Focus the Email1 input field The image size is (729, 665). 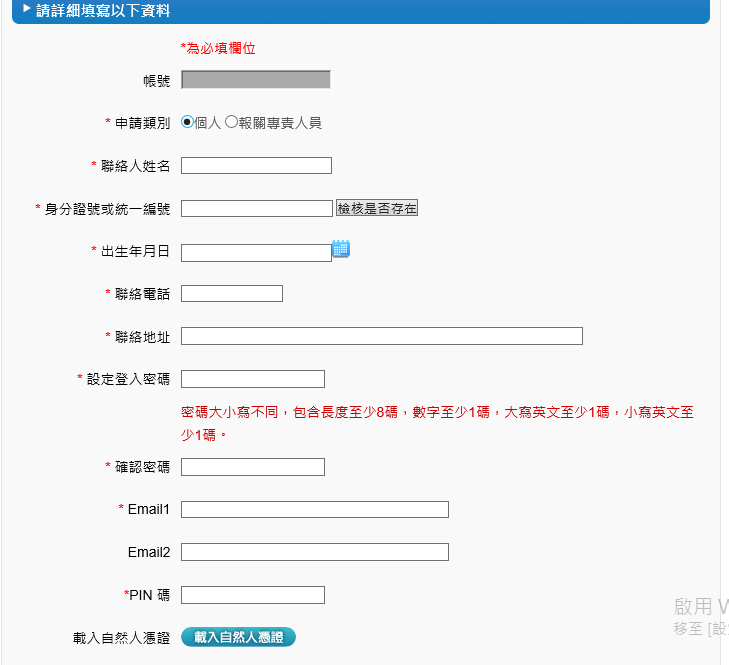click(315, 509)
